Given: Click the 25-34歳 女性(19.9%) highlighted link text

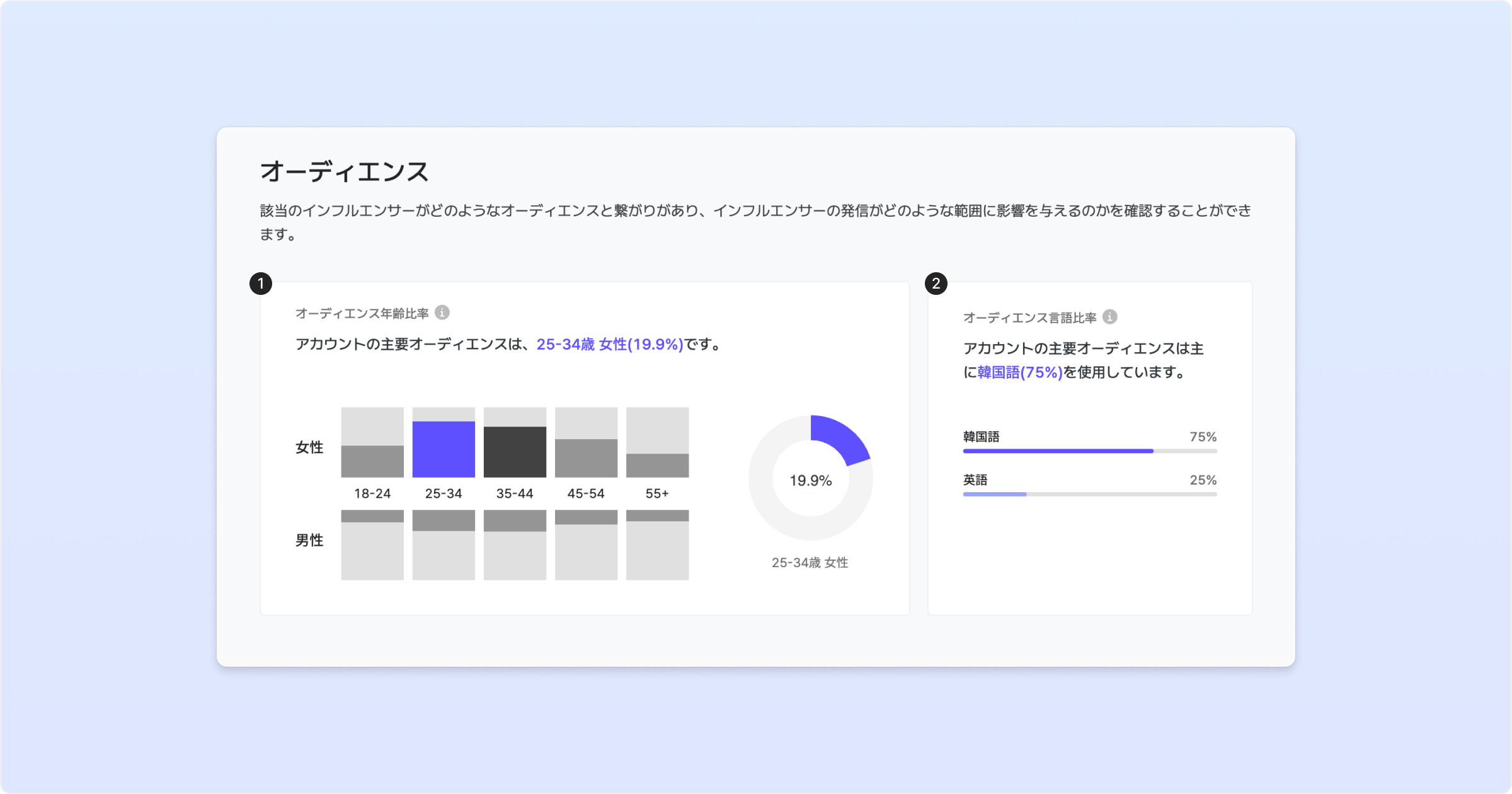Looking at the screenshot, I should (x=609, y=344).
